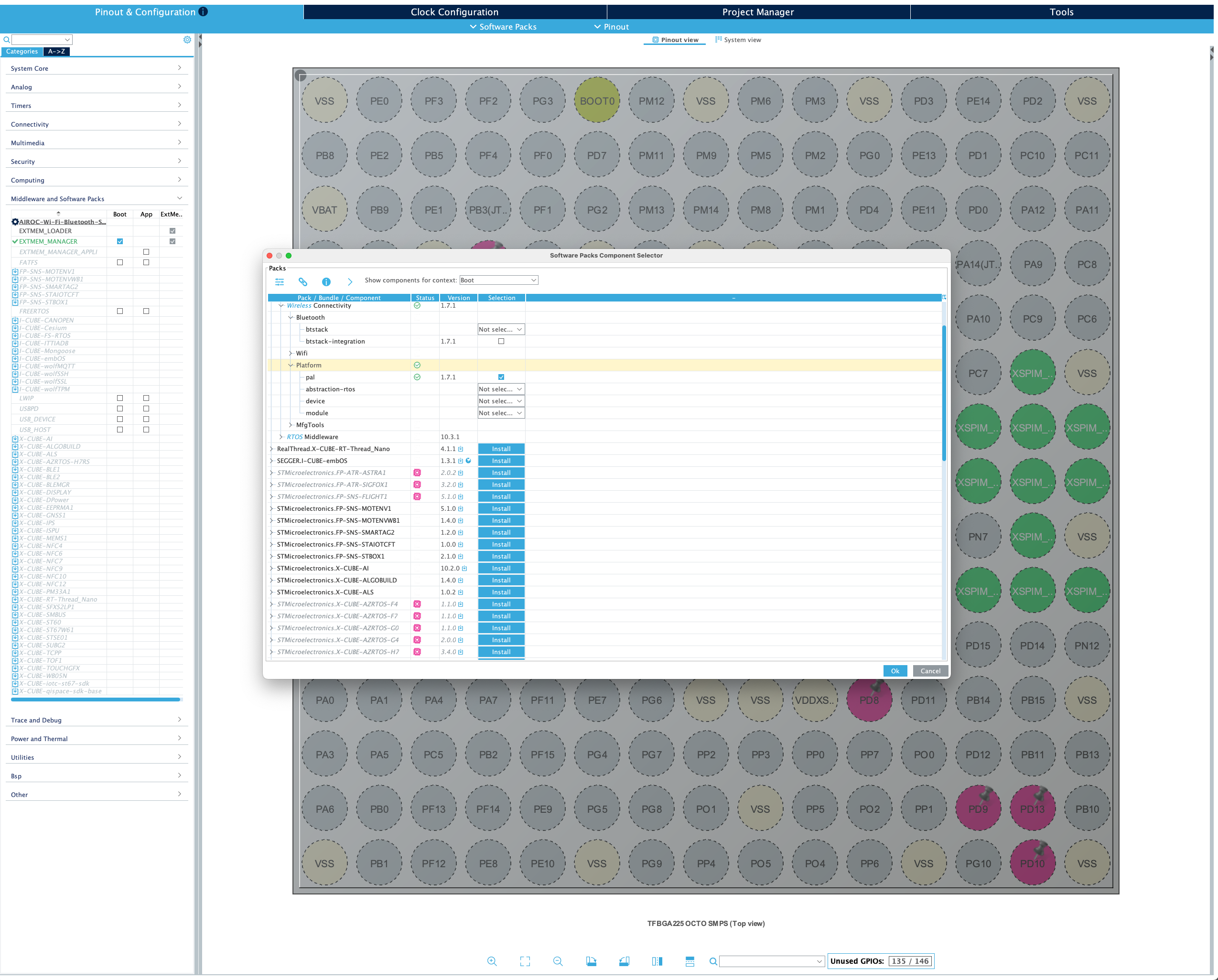The width and height of the screenshot is (1218, 980).
Task: Enable the Boot checkbox for FREERTOS
Action: click(x=119, y=311)
